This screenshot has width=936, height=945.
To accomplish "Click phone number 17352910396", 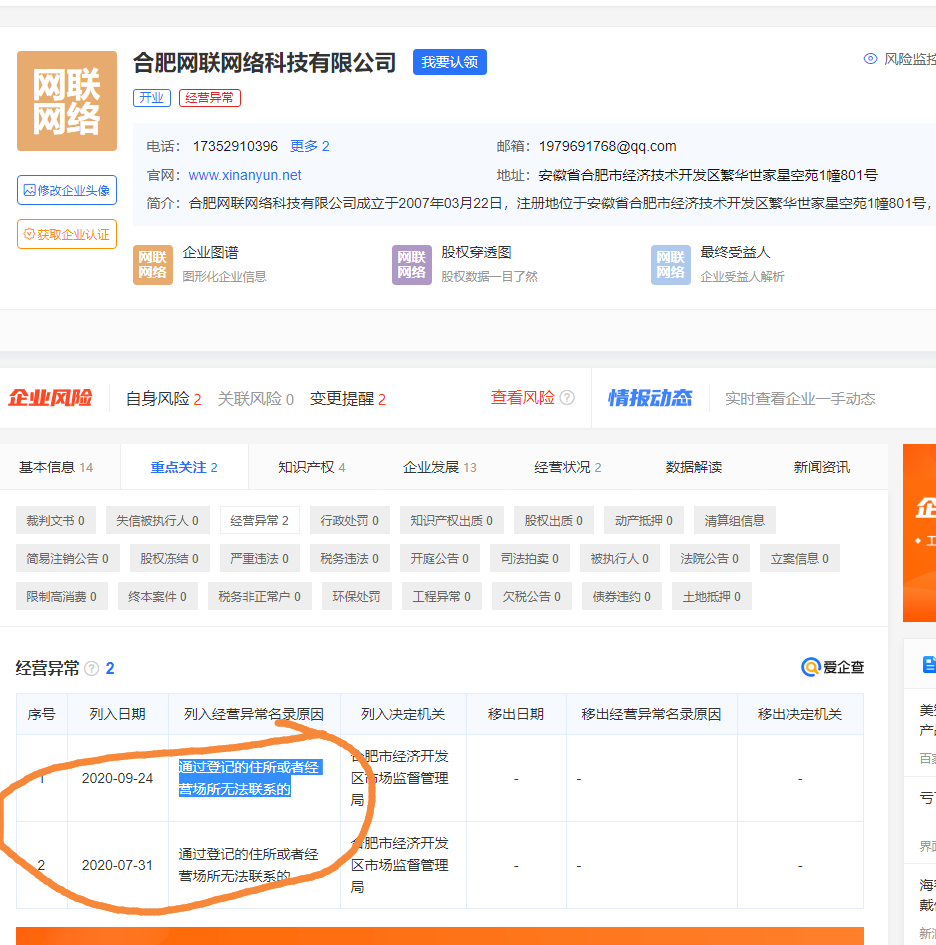I will coord(235,146).
